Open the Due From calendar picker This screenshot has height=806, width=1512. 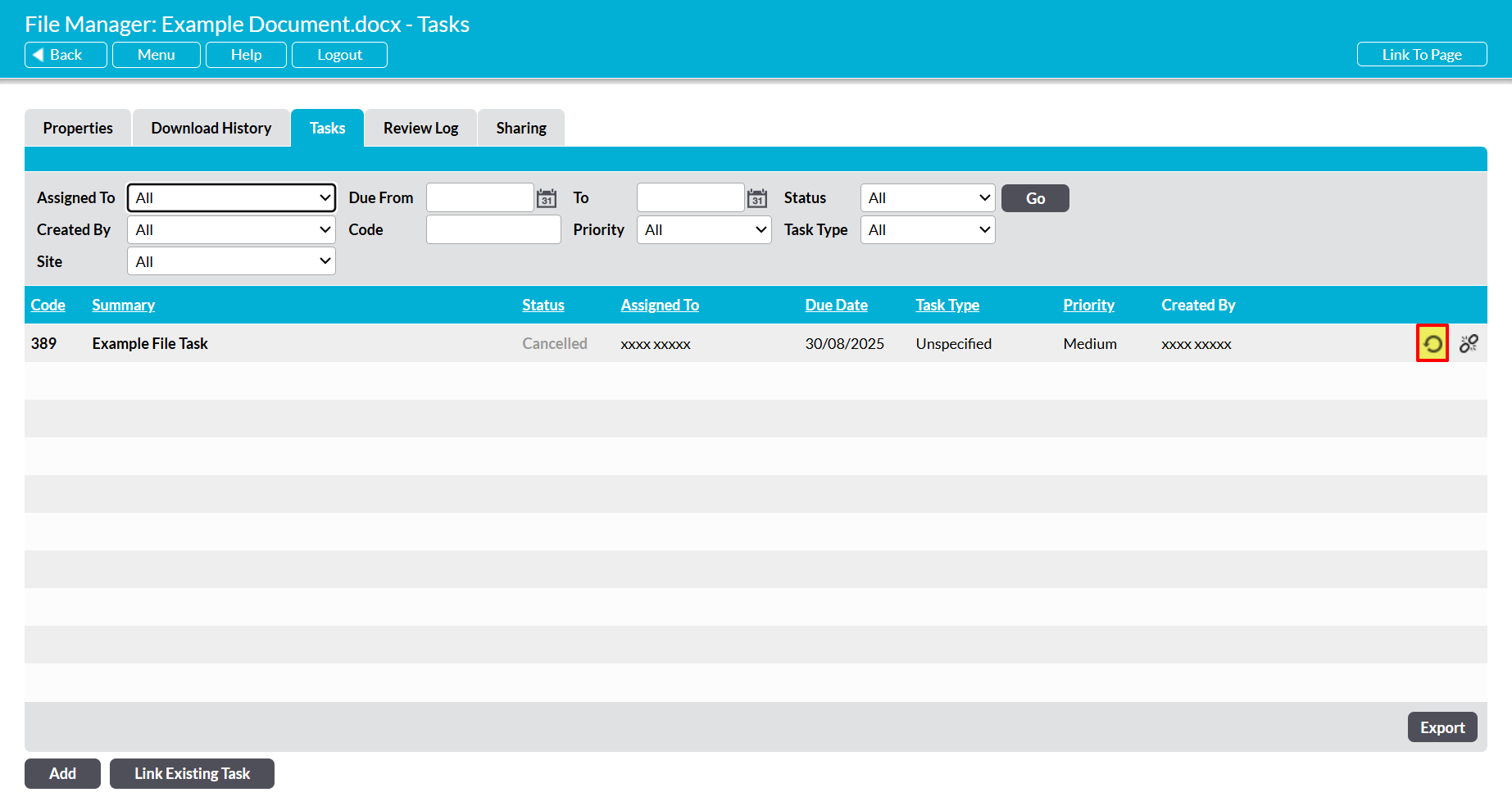point(547,198)
